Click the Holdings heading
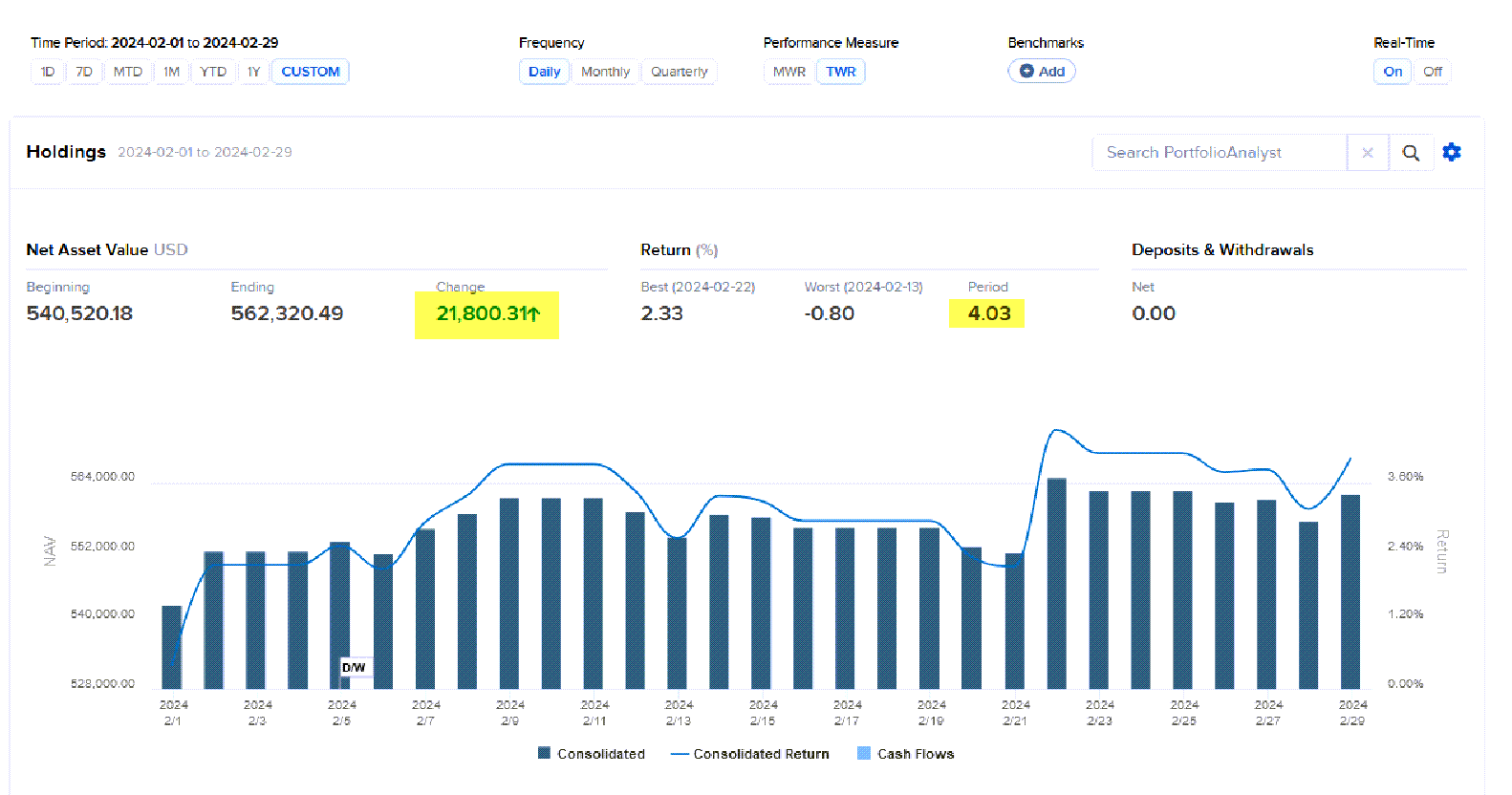Screen dimensions: 1512x795 click(66, 152)
